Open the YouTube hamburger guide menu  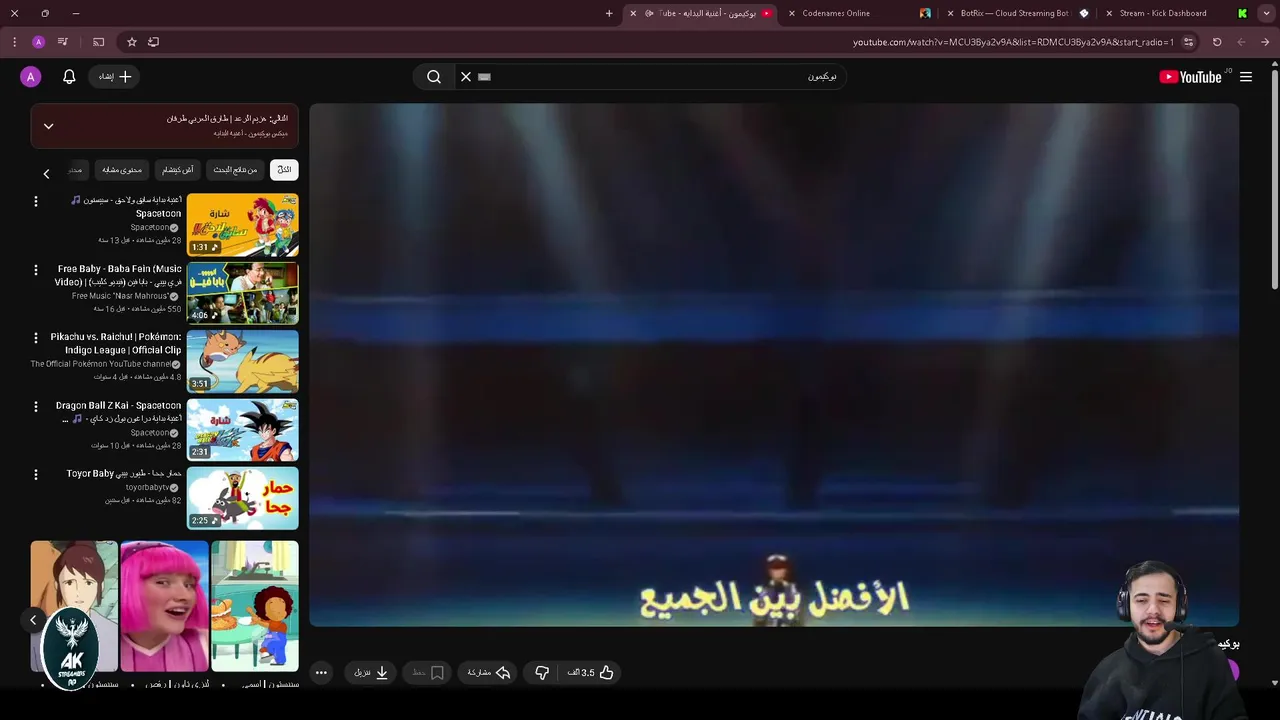click(1246, 77)
